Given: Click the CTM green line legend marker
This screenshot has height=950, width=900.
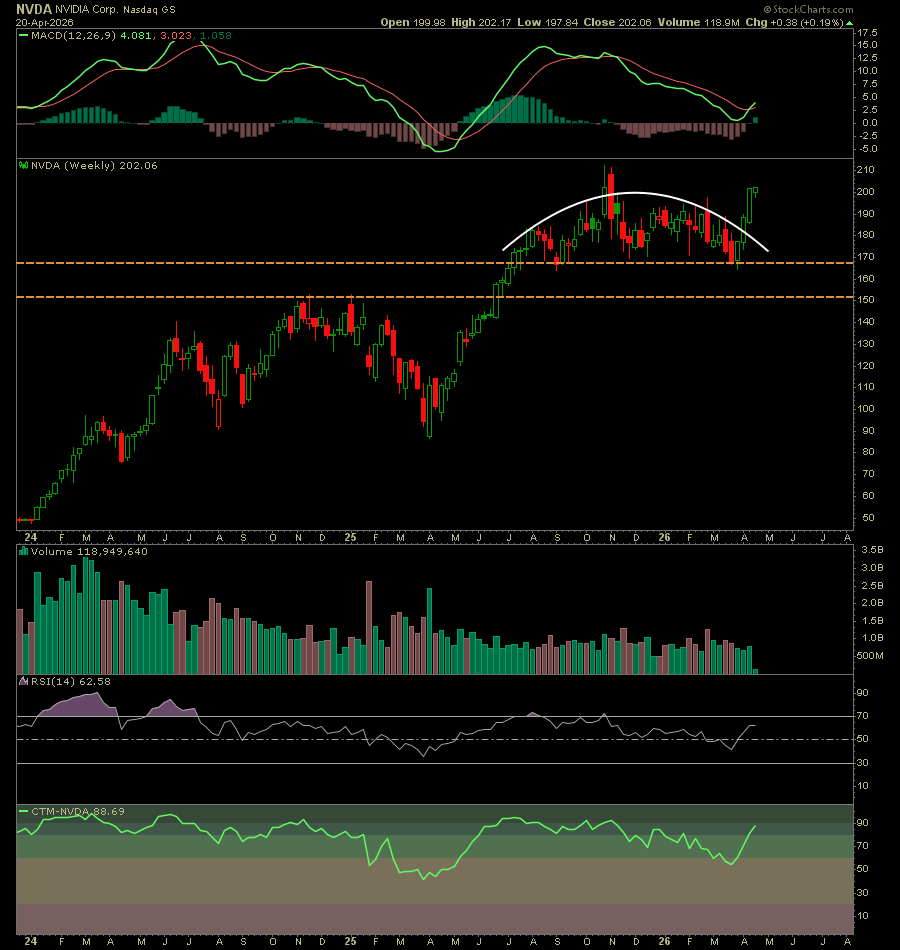Looking at the screenshot, I should (x=24, y=811).
